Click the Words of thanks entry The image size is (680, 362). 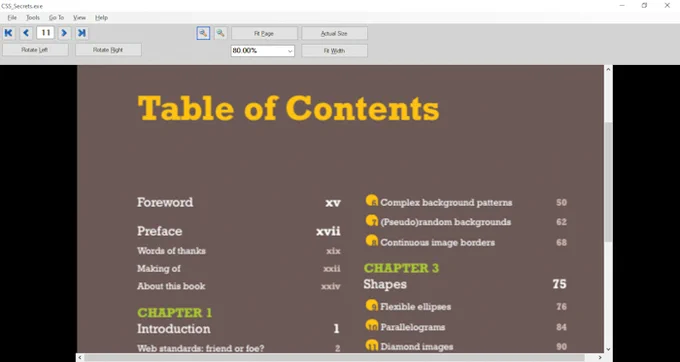click(171, 251)
